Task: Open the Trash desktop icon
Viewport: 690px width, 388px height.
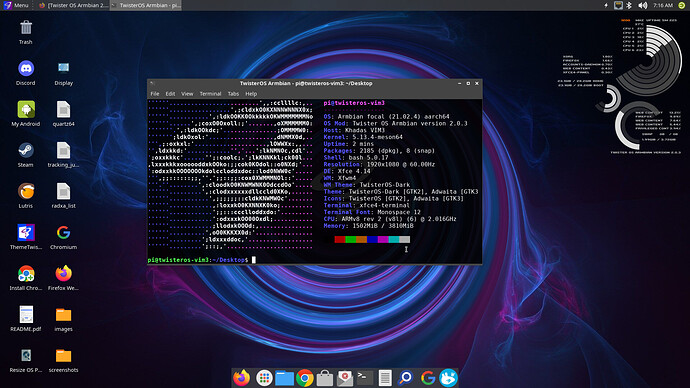Action: click(x=26, y=28)
